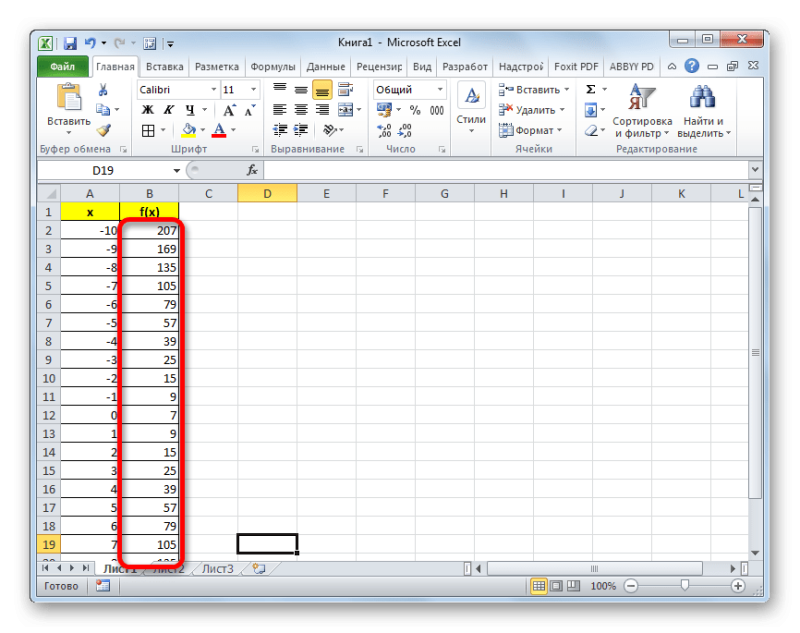800x633 pixels.
Task: Decrease decimal places
Action: (405, 131)
